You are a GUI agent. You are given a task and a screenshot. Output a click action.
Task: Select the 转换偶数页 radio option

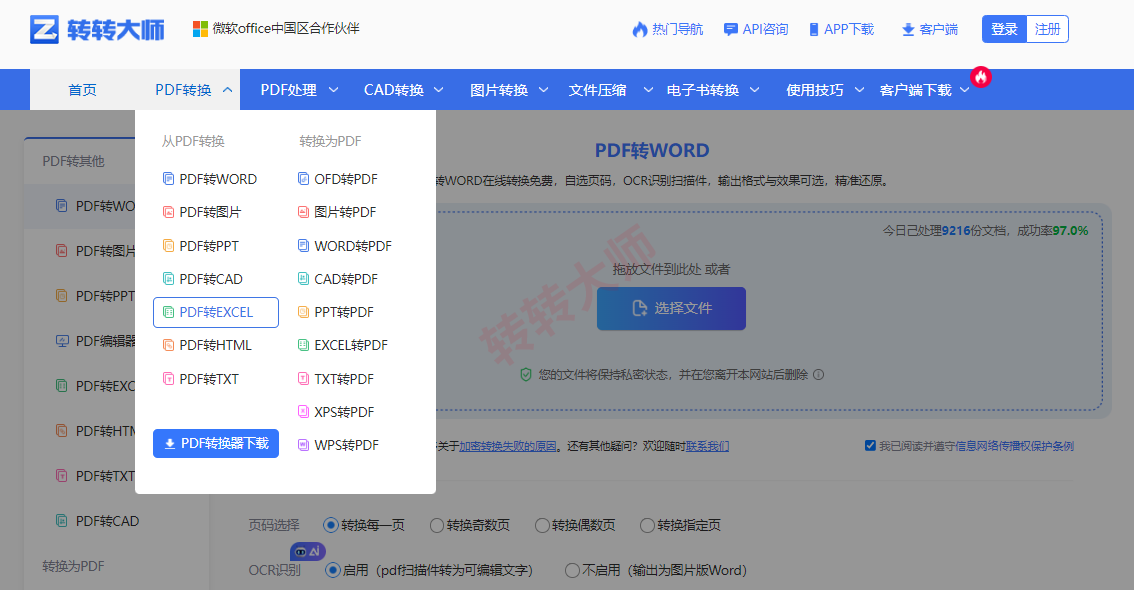pyautogui.click(x=542, y=525)
